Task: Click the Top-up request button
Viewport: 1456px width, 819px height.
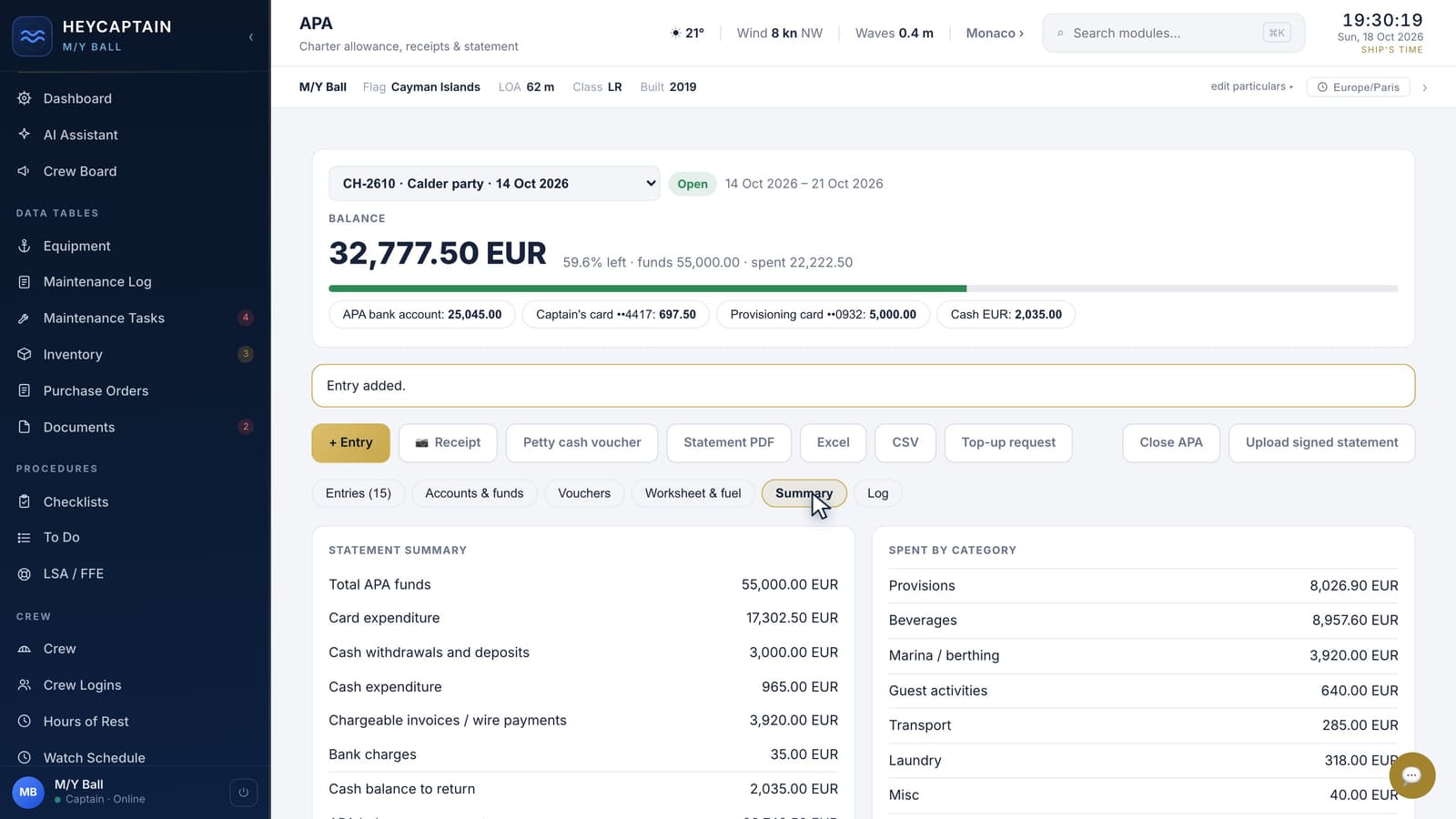Action: (1008, 443)
